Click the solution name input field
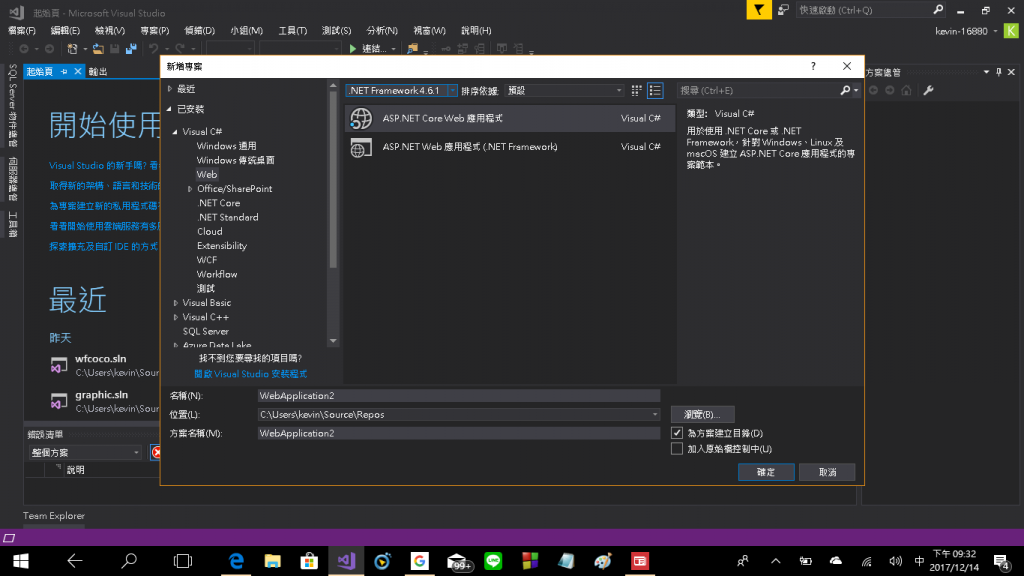The height and width of the screenshot is (576, 1024). 458,434
